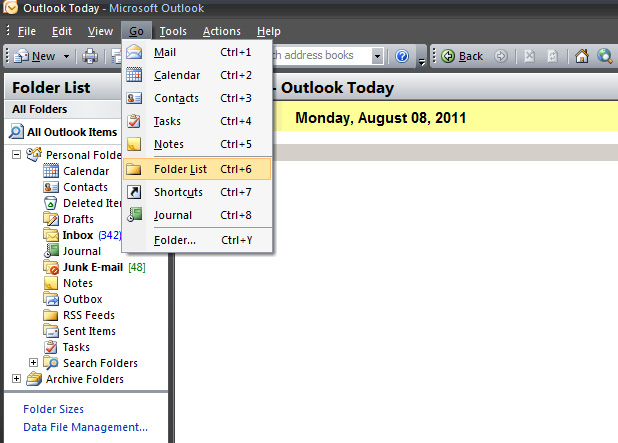Click in the address books search field
The image size is (618, 443).
coord(321,56)
